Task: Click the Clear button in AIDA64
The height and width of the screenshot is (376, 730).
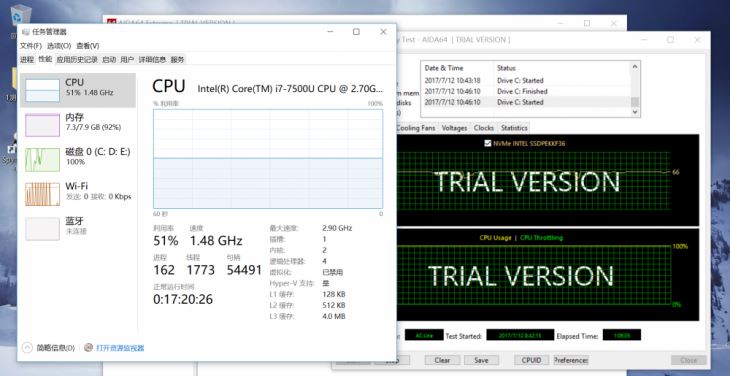Action: pos(442,360)
